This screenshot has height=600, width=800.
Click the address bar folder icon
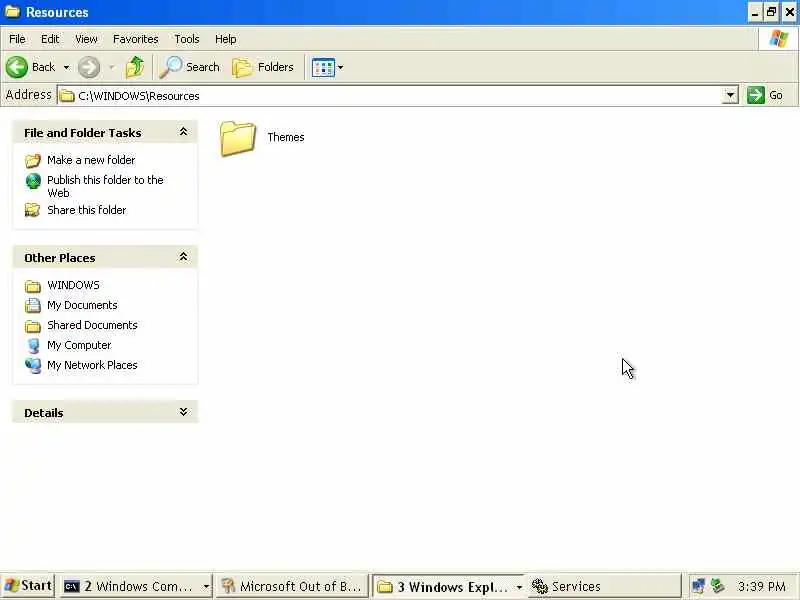(x=67, y=96)
